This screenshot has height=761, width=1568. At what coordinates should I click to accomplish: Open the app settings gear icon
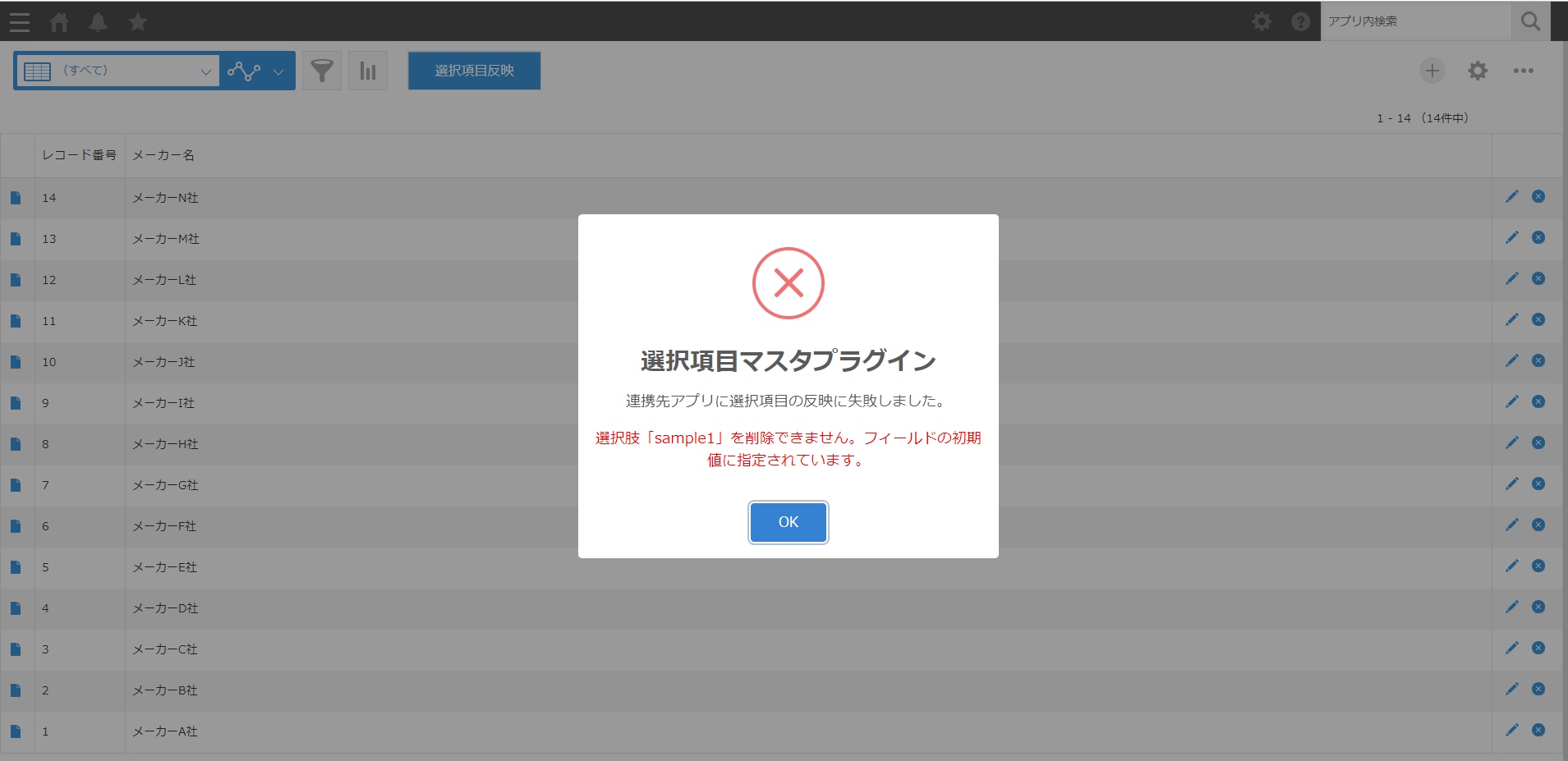1478,71
